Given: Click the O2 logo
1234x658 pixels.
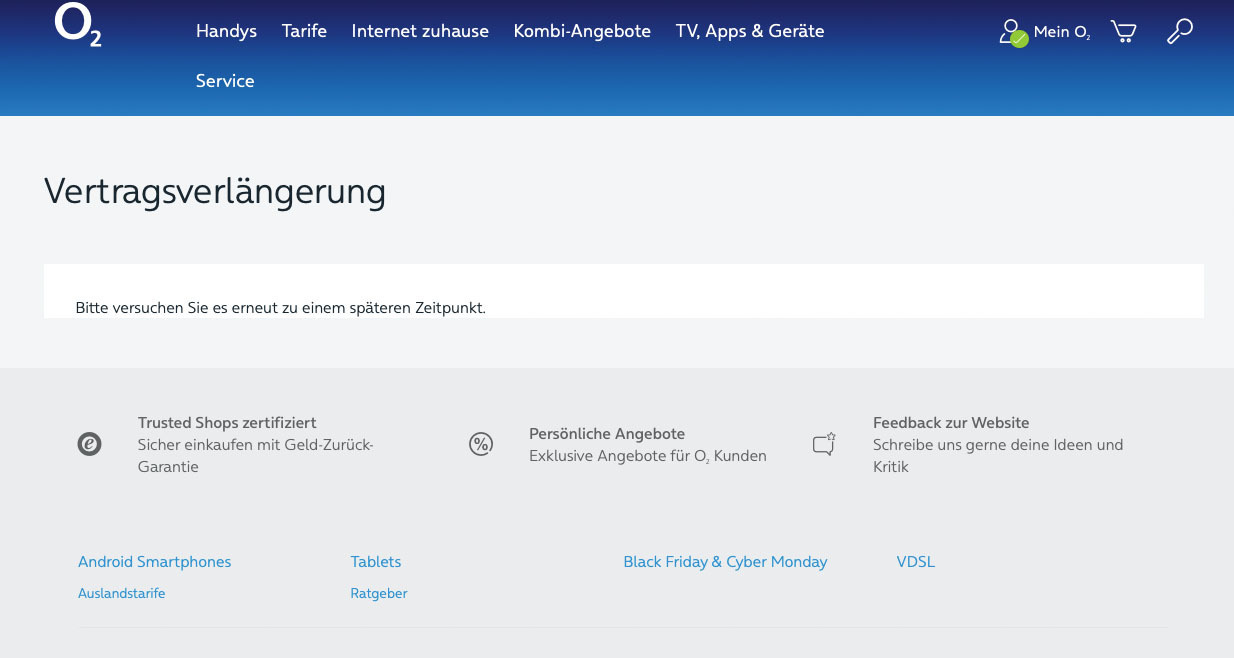Looking at the screenshot, I should coord(78,25).
